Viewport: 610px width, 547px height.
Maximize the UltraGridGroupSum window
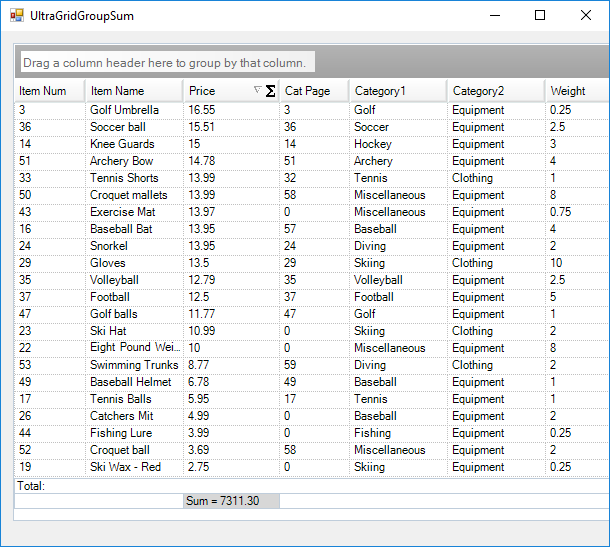coord(540,15)
